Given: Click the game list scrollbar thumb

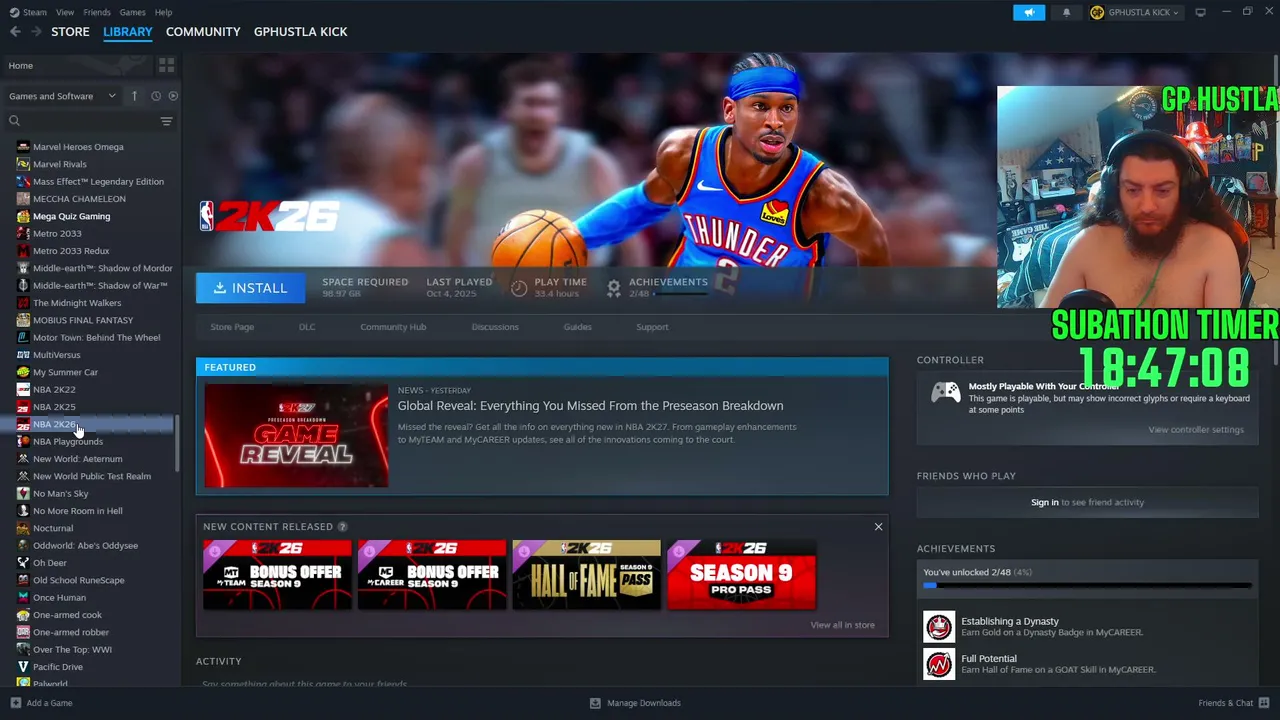Looking at the screenshot, I should pyautogui.click(x=178, y=443).
